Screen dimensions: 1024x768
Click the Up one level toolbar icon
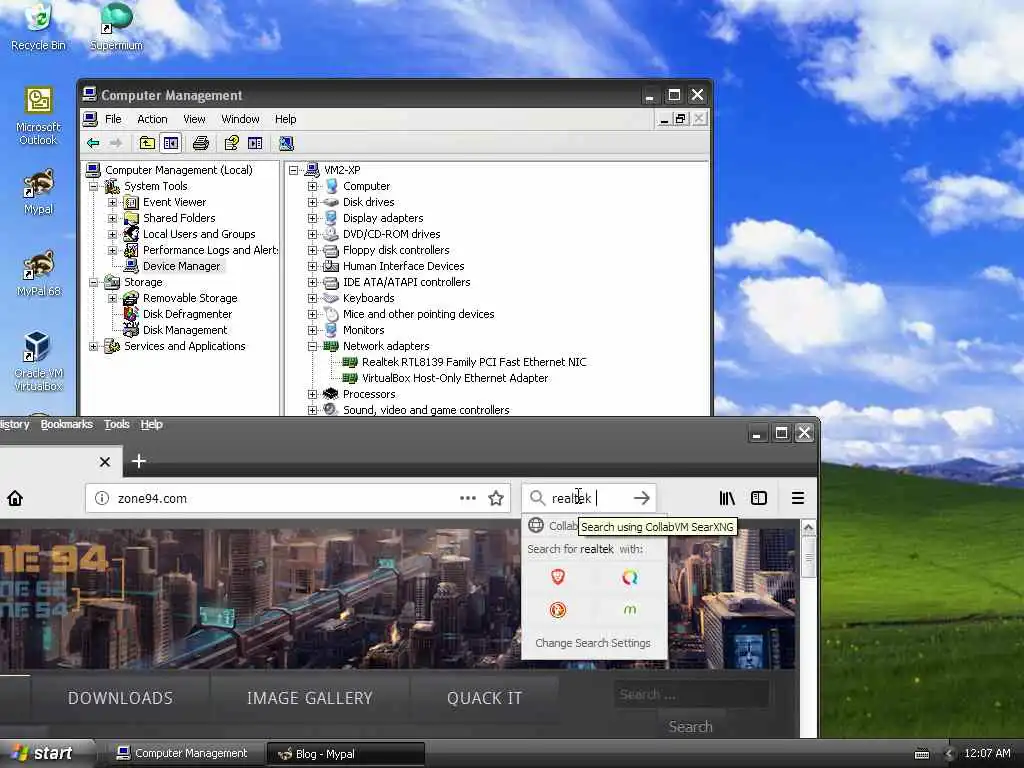click(x=148, y=143)
